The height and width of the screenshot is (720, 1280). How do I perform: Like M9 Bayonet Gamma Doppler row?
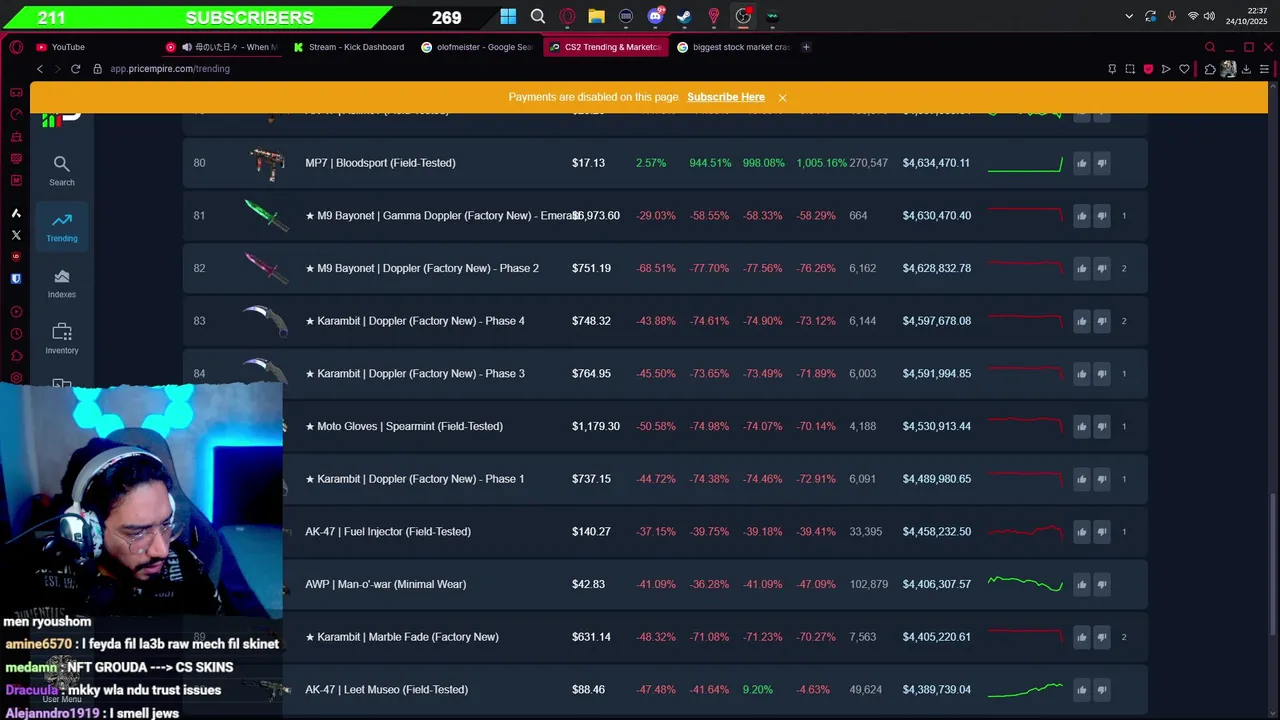1081,216
